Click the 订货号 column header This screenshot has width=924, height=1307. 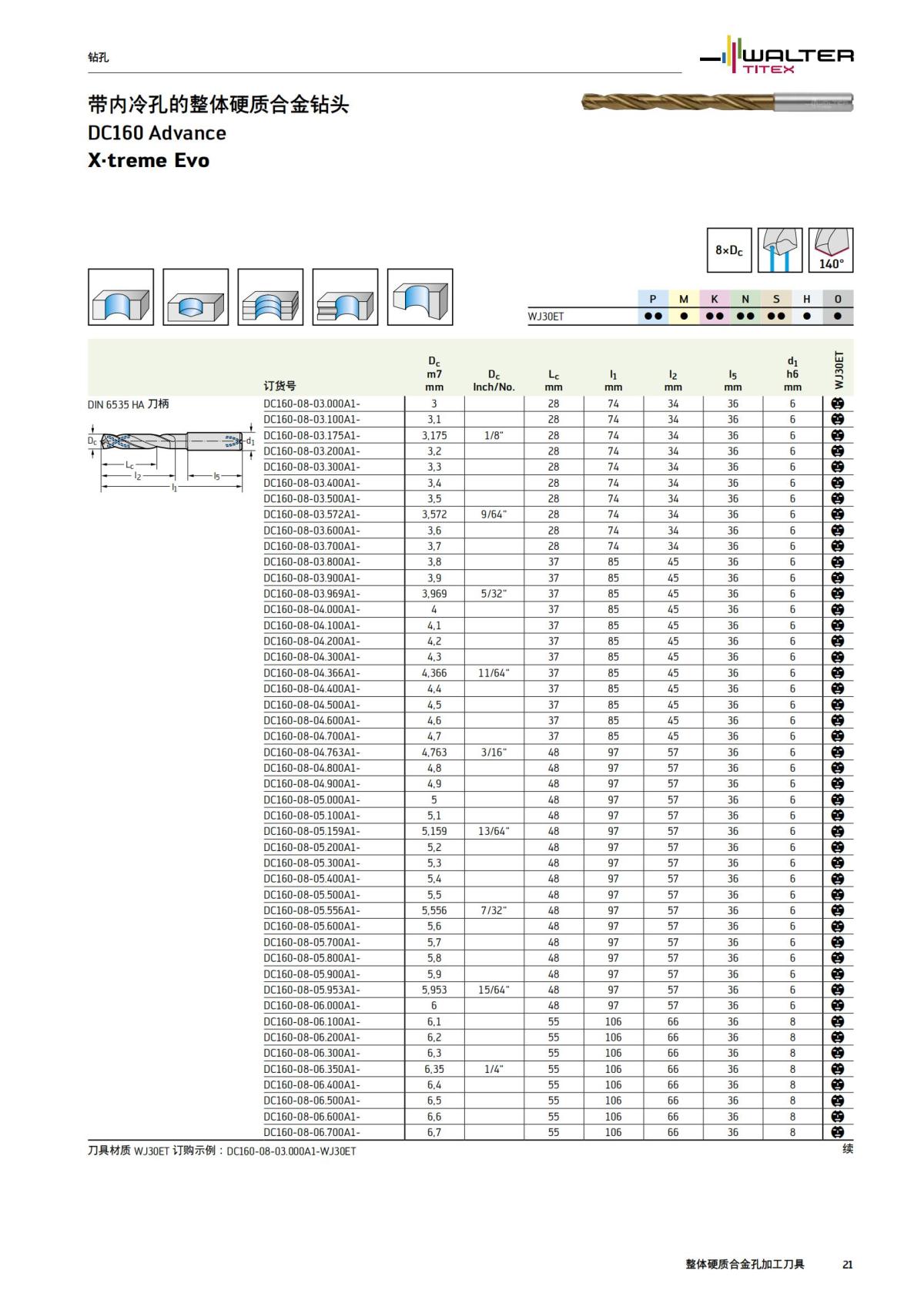coord(280,386)
